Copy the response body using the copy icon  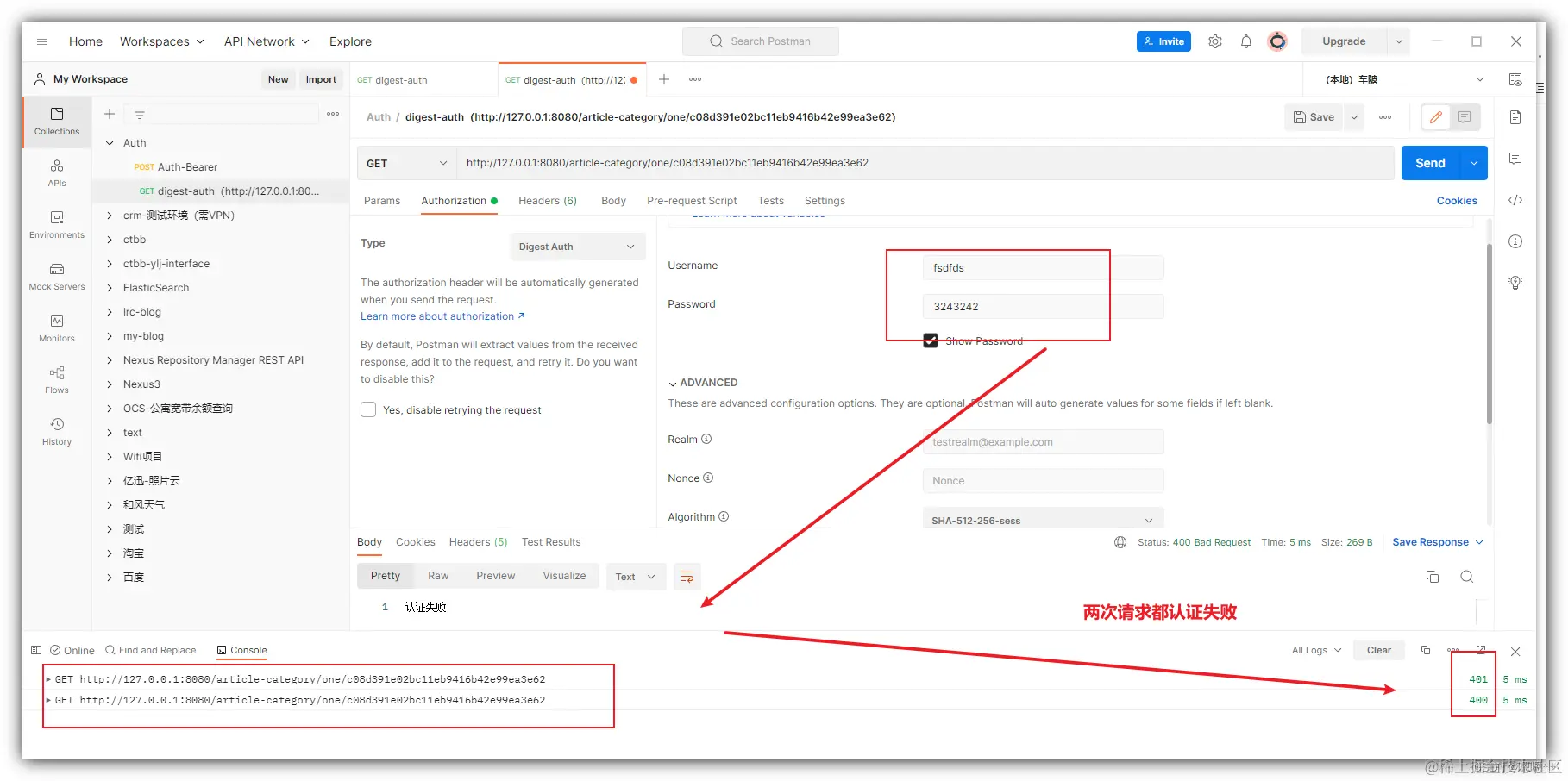1433,577
